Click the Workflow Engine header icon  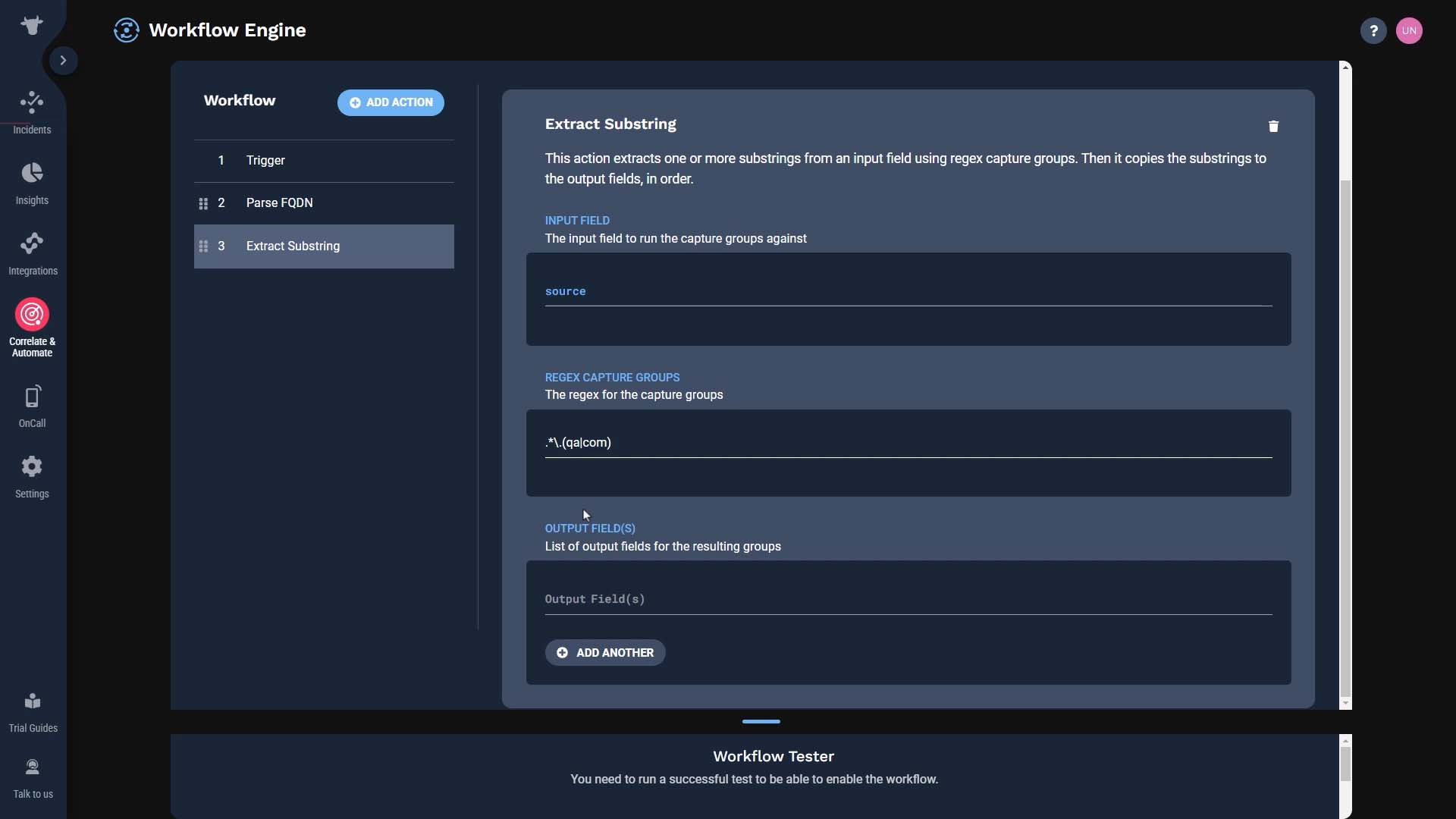(127, 30)
